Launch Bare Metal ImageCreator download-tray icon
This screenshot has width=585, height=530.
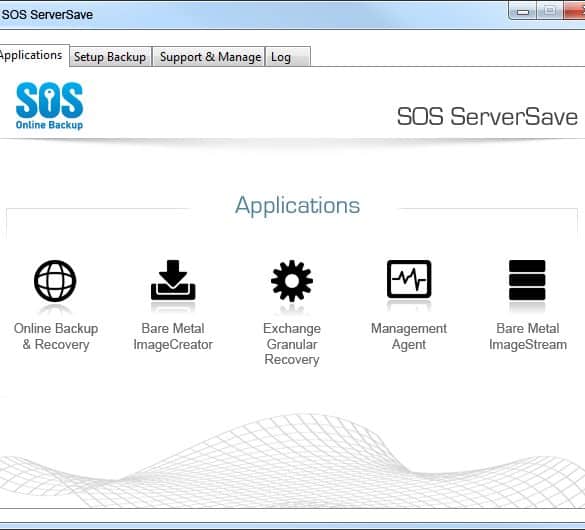[173, 280]
